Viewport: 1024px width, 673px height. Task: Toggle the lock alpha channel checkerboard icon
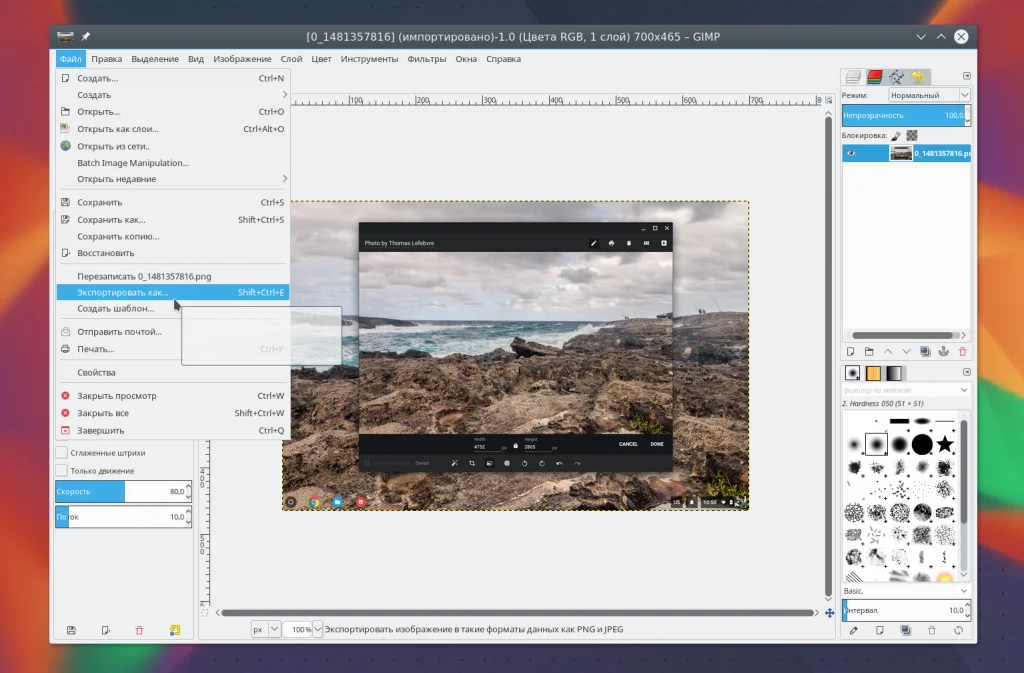click(912, 134)
